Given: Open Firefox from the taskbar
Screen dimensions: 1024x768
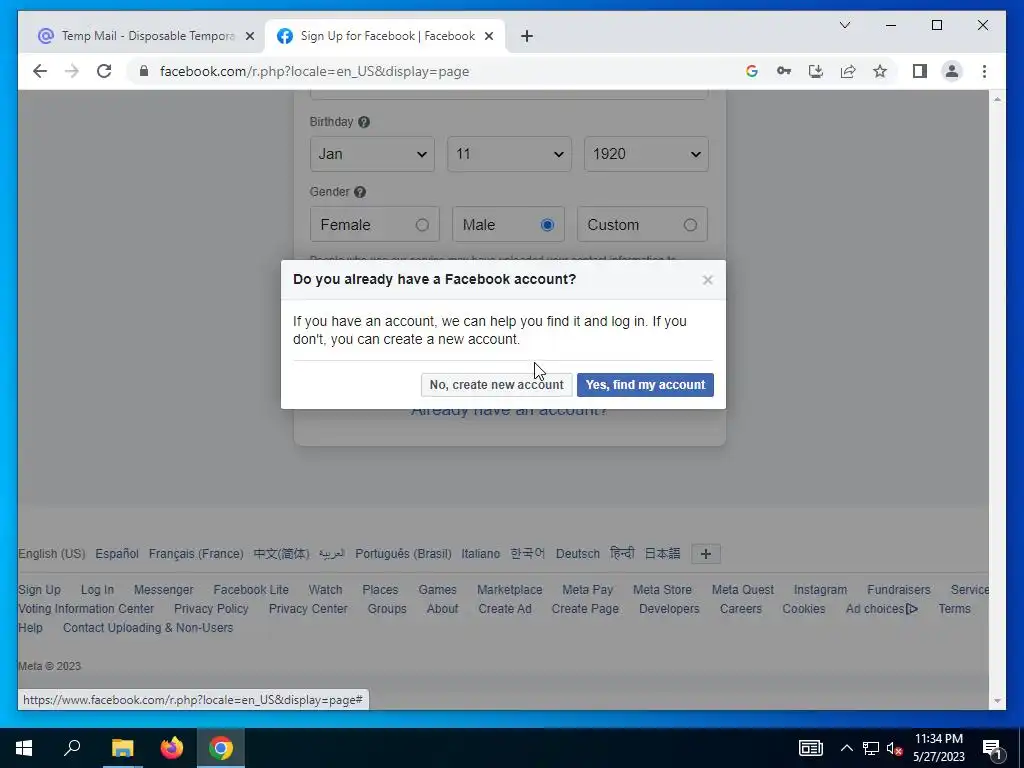Looking at the screenshot, I should [x=172, y=748].
